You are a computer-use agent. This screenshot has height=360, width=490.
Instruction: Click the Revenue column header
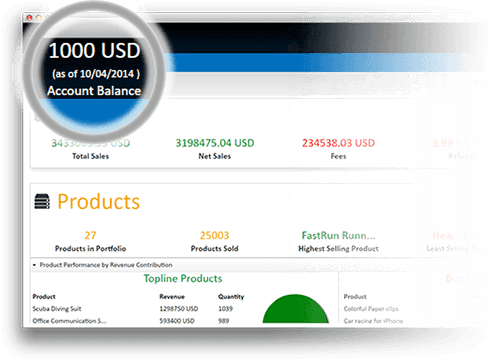(172, 297)
